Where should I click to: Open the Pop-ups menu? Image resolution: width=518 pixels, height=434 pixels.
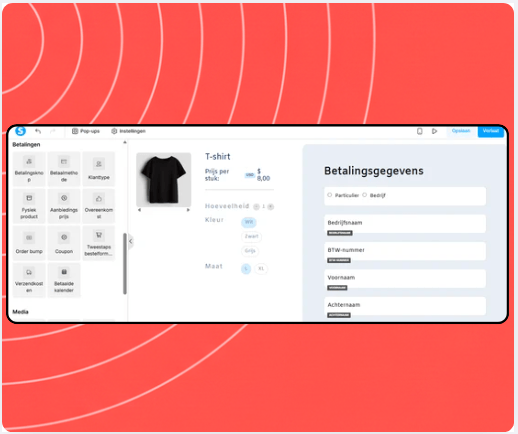coord(86,131)
